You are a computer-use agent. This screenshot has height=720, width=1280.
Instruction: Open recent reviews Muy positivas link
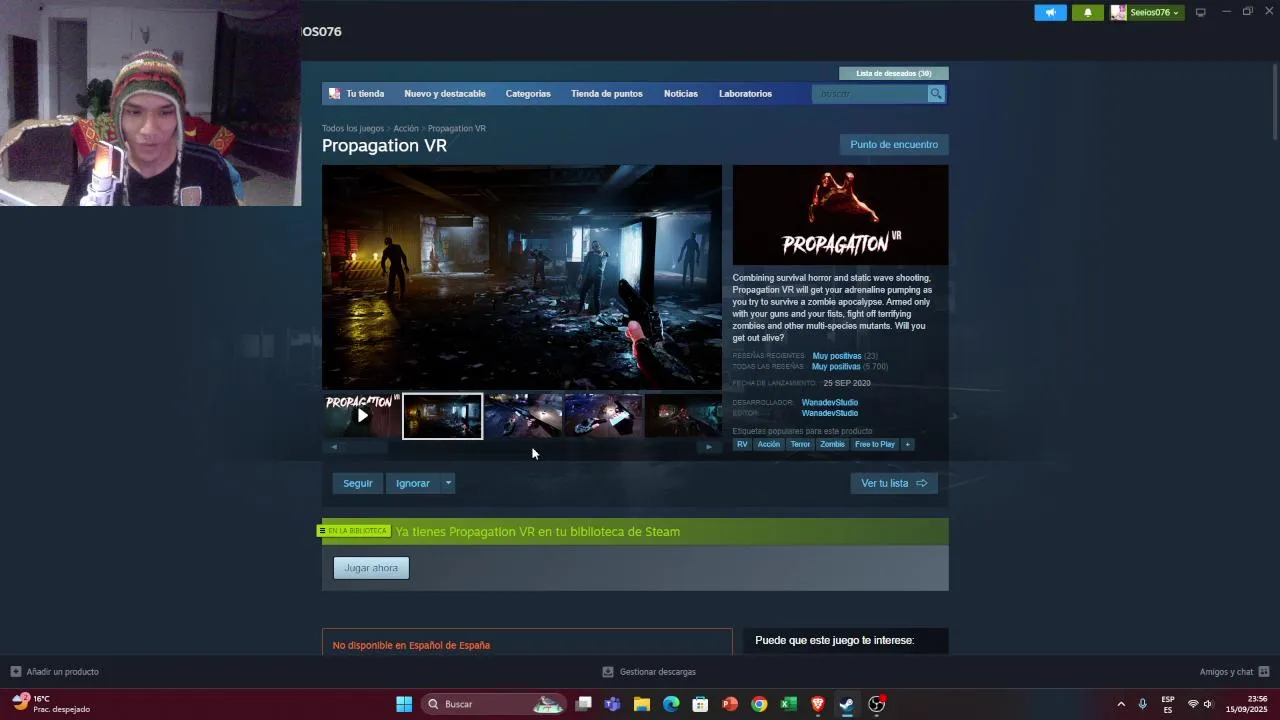point(836,356)
